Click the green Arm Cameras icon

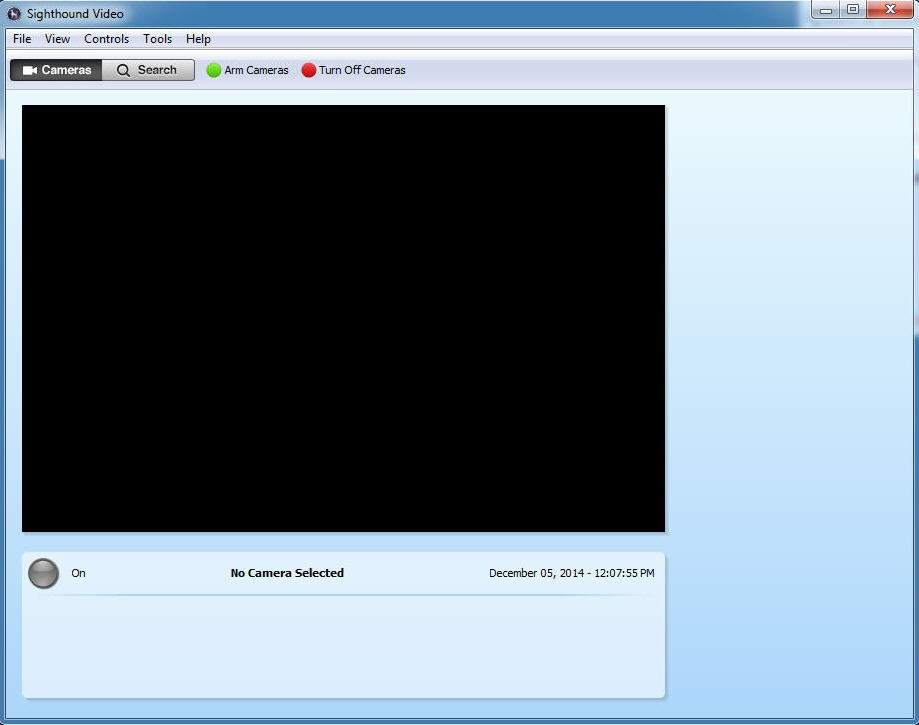[212, 70]
